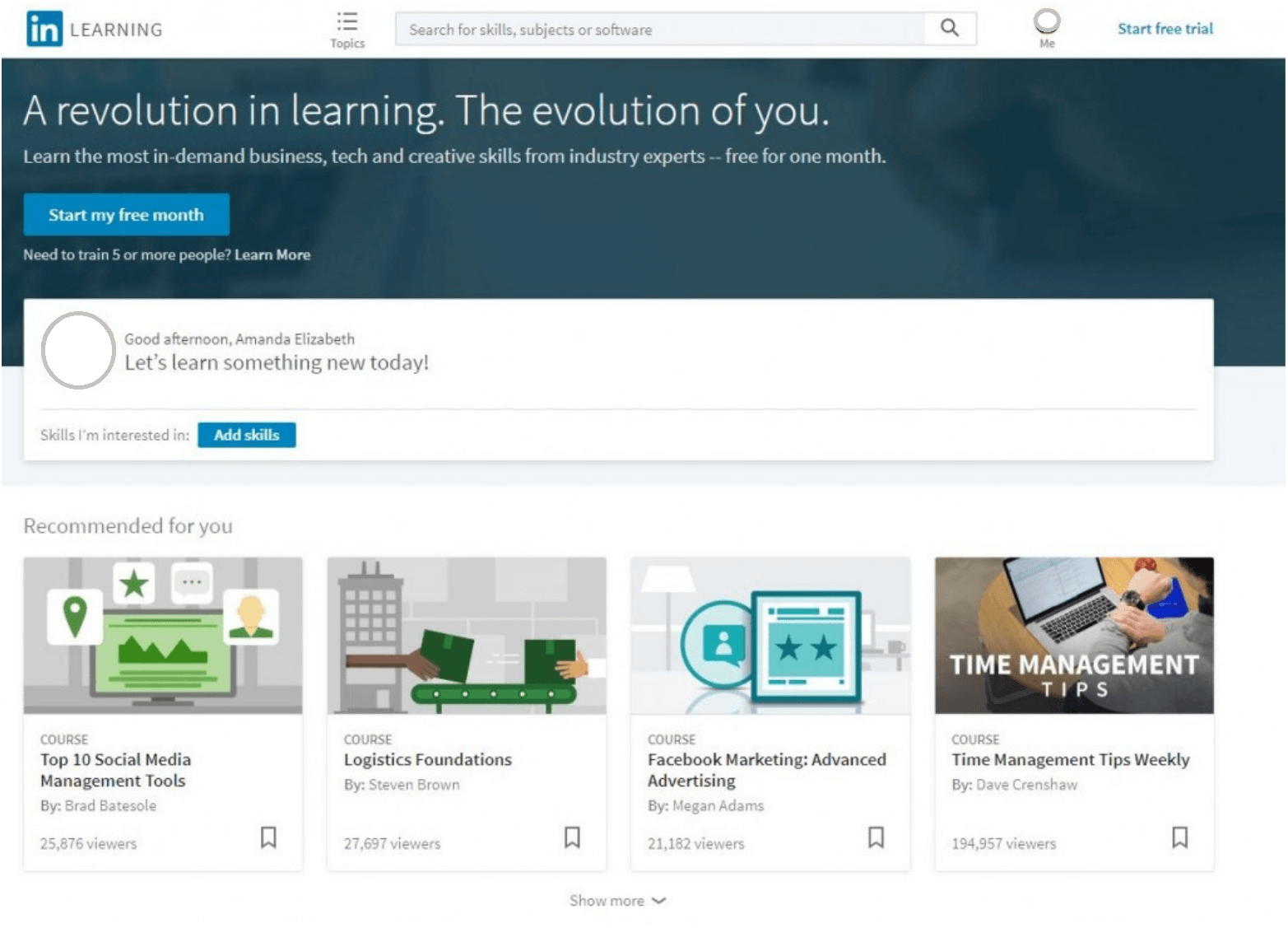Open Facebook Marketing course thumbnail

coord(770,636)
